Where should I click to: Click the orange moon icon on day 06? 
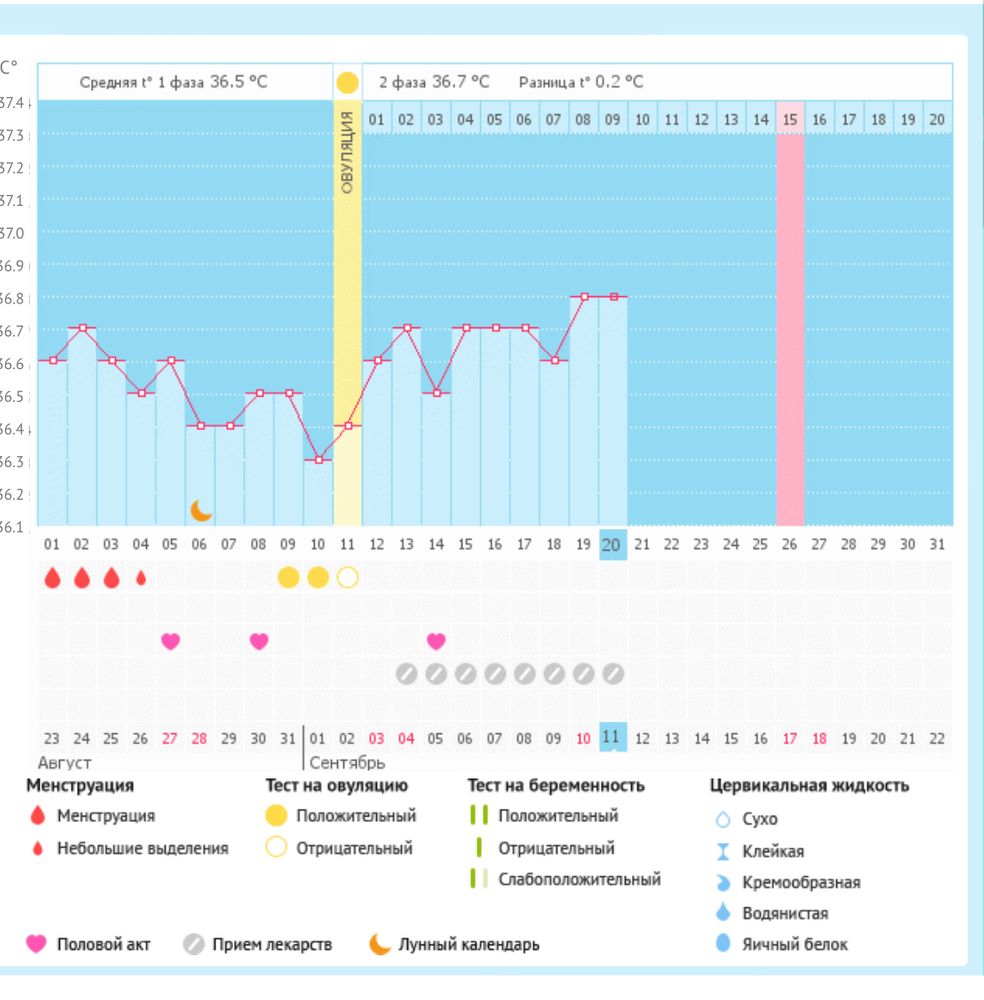coord(201,511)
